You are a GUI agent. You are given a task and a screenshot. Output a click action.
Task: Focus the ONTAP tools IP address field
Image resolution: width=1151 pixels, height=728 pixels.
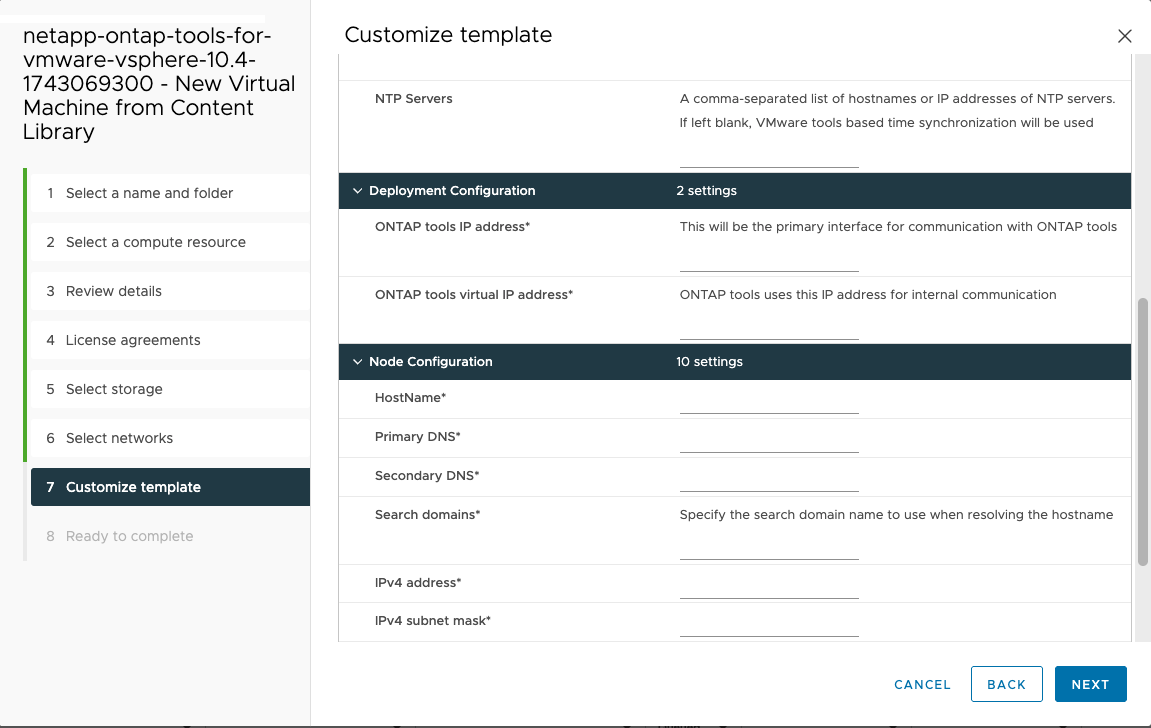coord(769,261)
